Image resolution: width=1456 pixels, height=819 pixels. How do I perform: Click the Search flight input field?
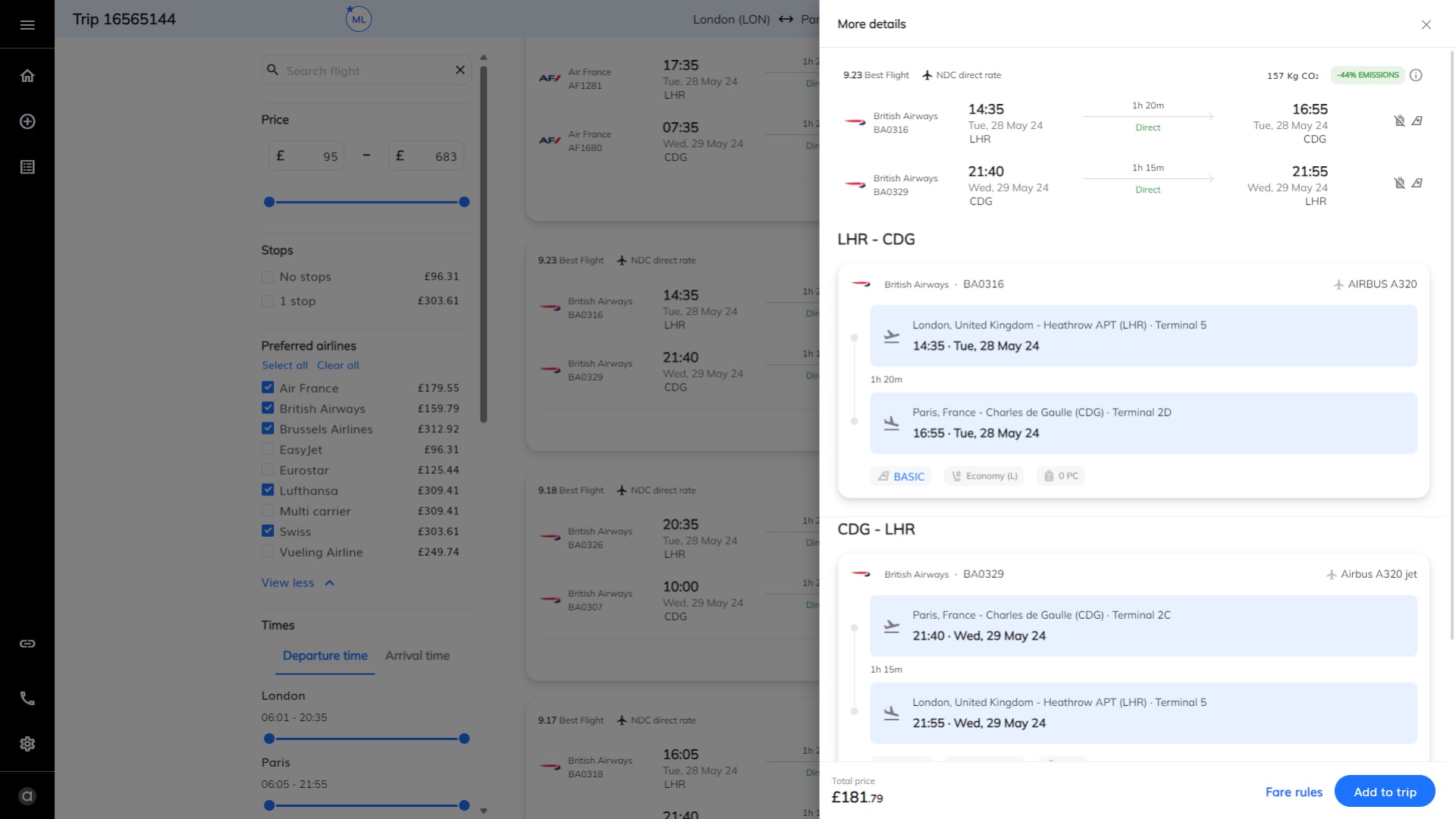[366, 70]
